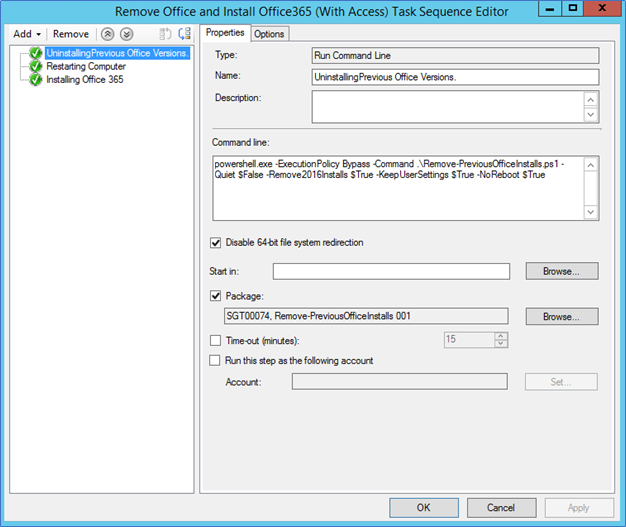Switch to the Options tab
The width and height of the screenshot is (626, 527).
coord(269,34)
